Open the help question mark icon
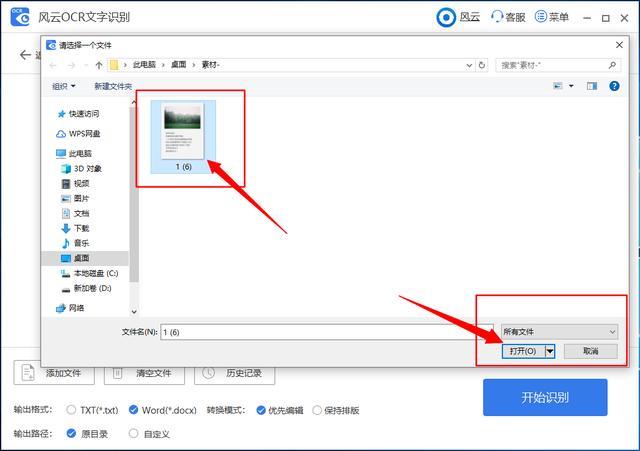 pyautogui.click(x=614, y=86)
